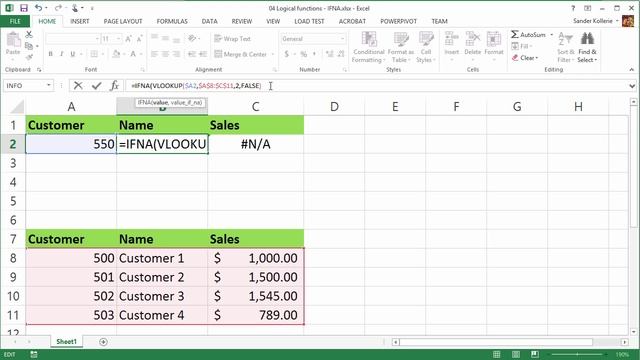Viewport: 640px width, 360px height.
Task: Click Conditional Formatting button
Action: pyautogui.click(x=369, y=48)
